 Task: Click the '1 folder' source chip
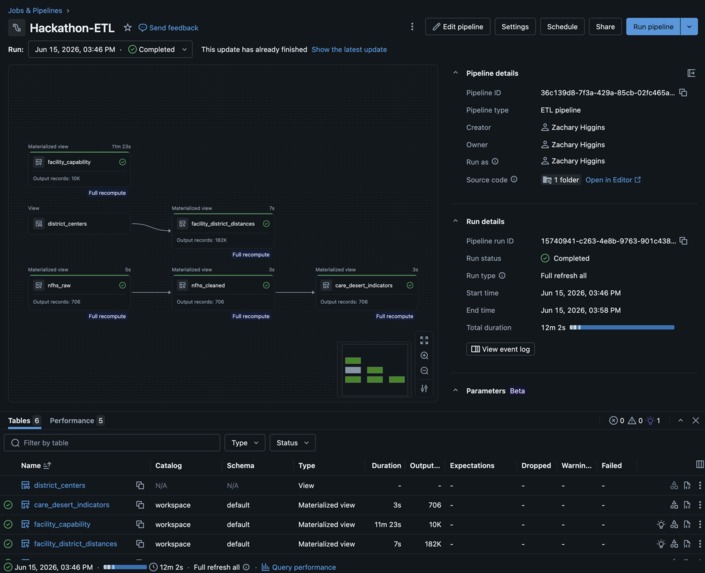pos(561,180)
